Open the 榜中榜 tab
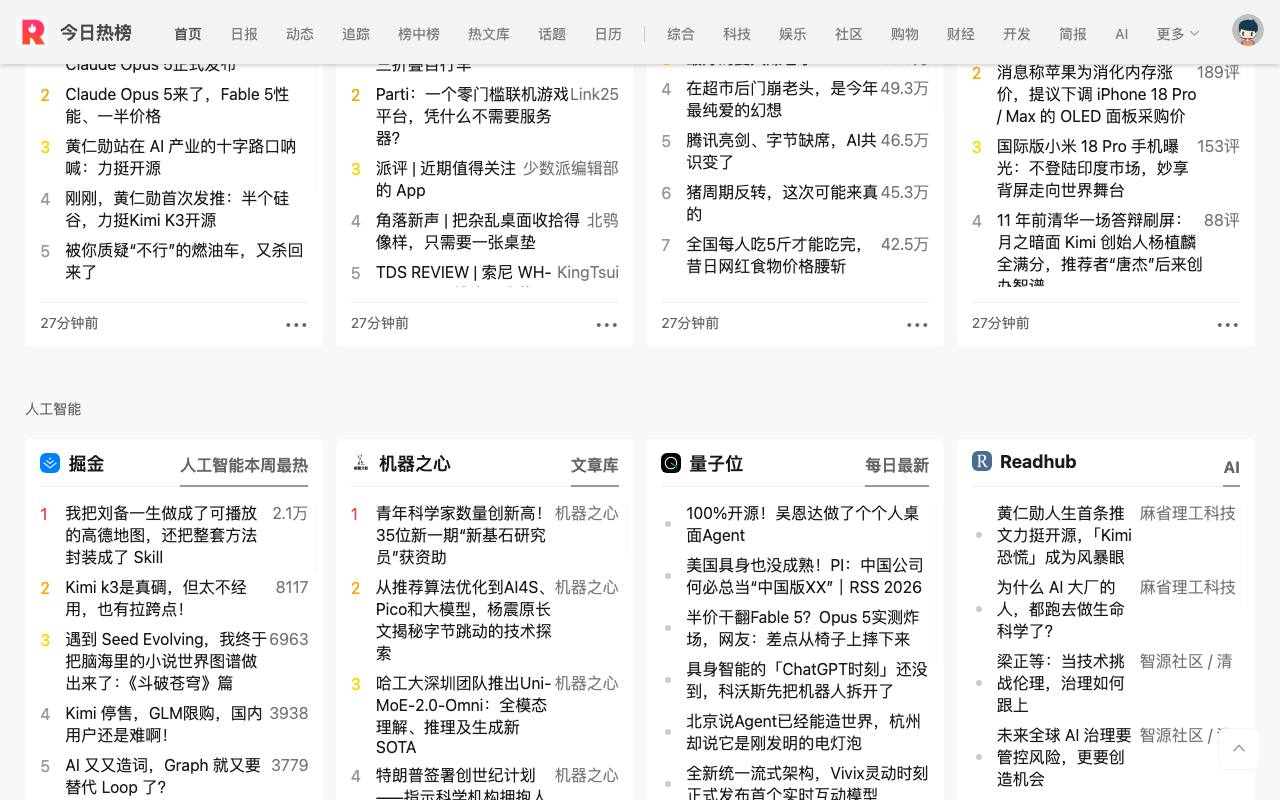 tap(419, 34)
